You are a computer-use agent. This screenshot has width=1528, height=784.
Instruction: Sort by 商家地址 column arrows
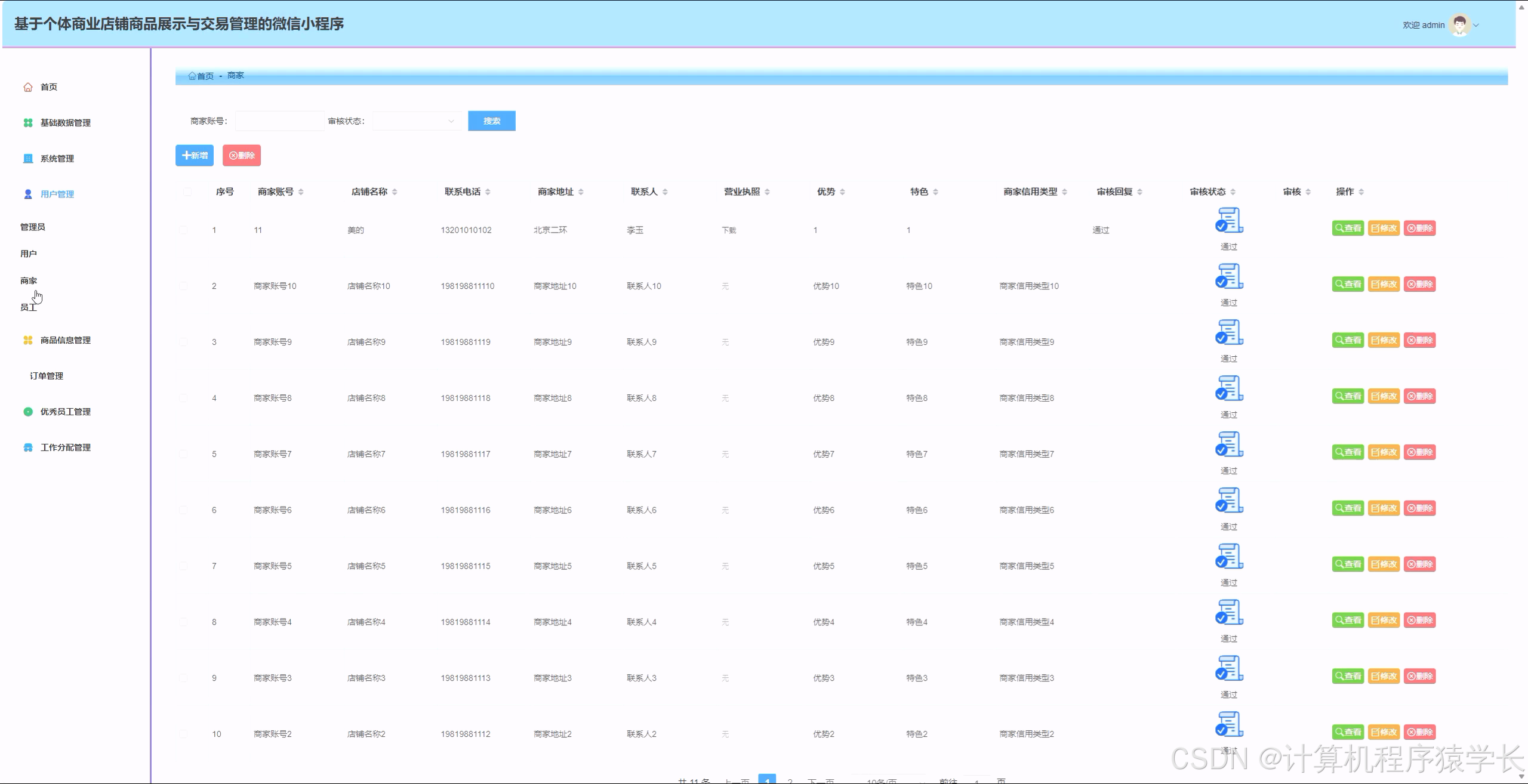coord(581,192)
